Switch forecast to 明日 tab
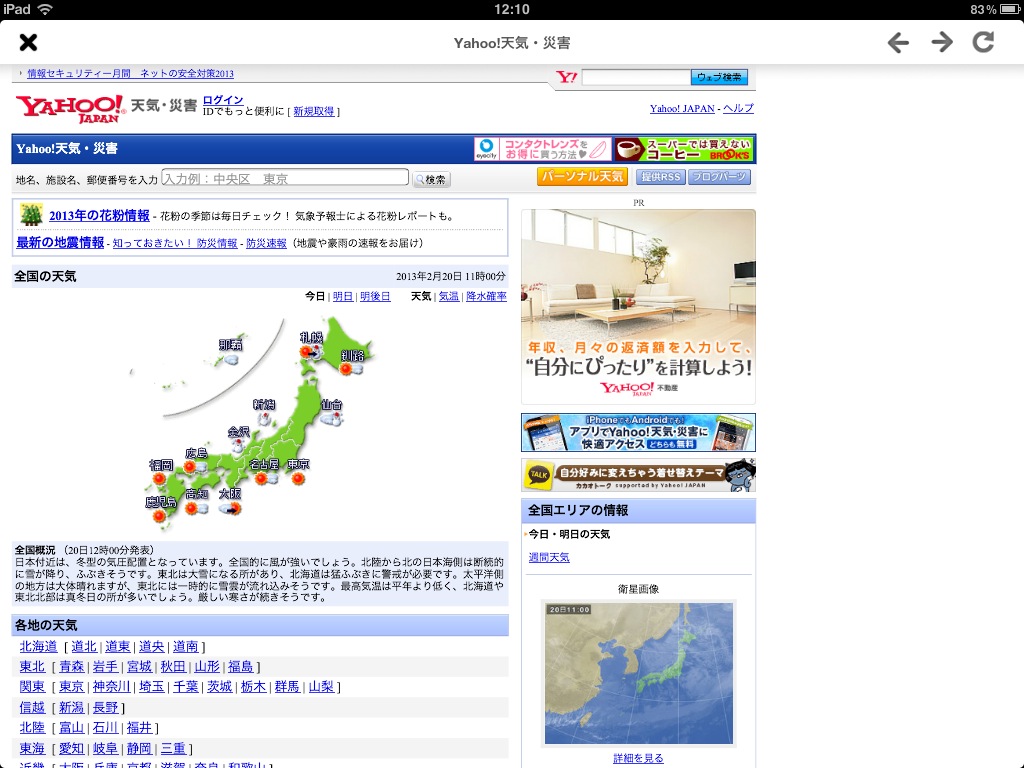1024x768 pixels. (343, 296)
